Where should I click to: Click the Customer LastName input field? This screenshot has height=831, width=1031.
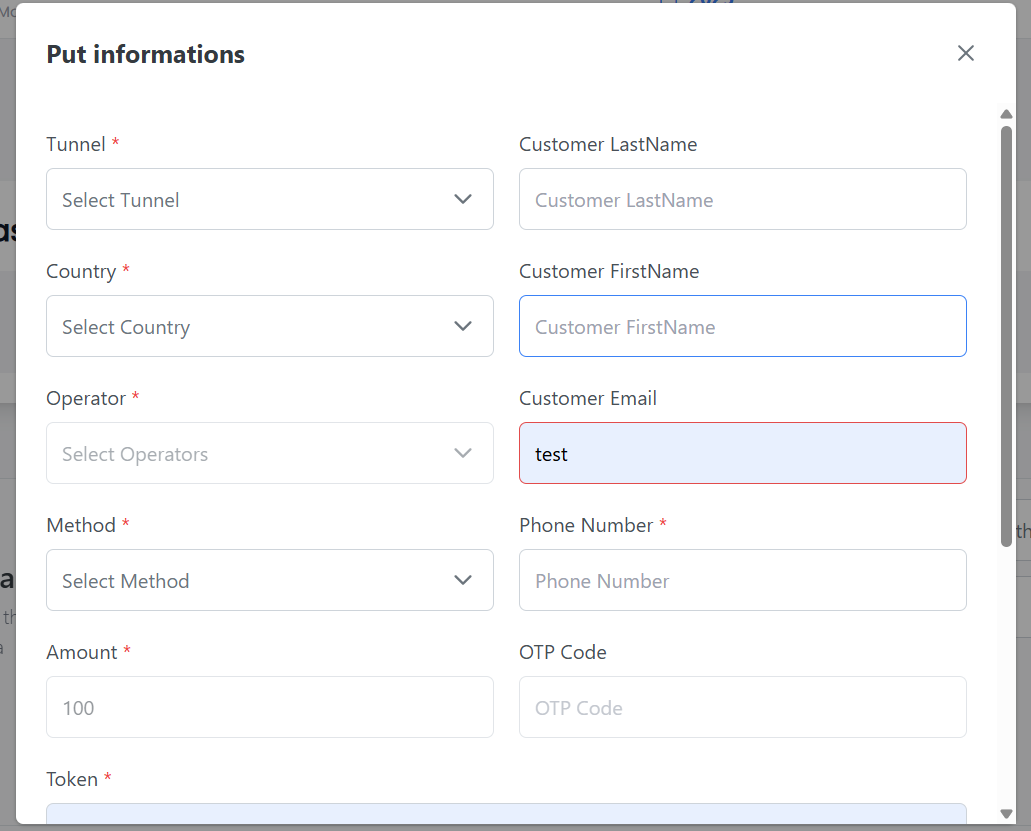742,199
